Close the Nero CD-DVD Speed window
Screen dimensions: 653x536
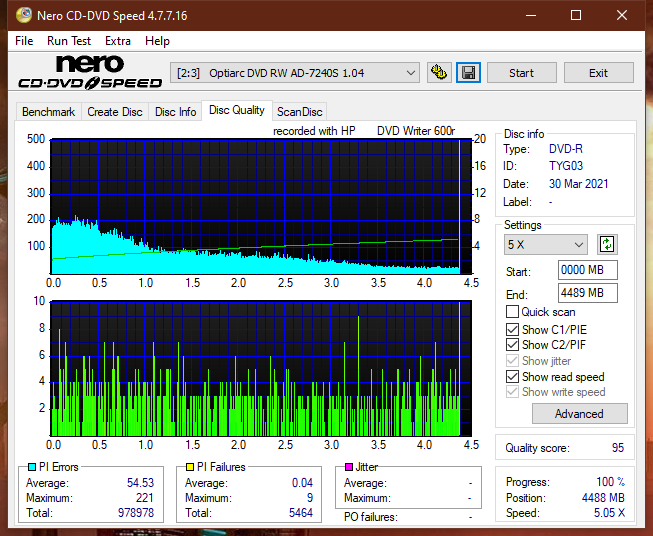click(x=622, y=15)
